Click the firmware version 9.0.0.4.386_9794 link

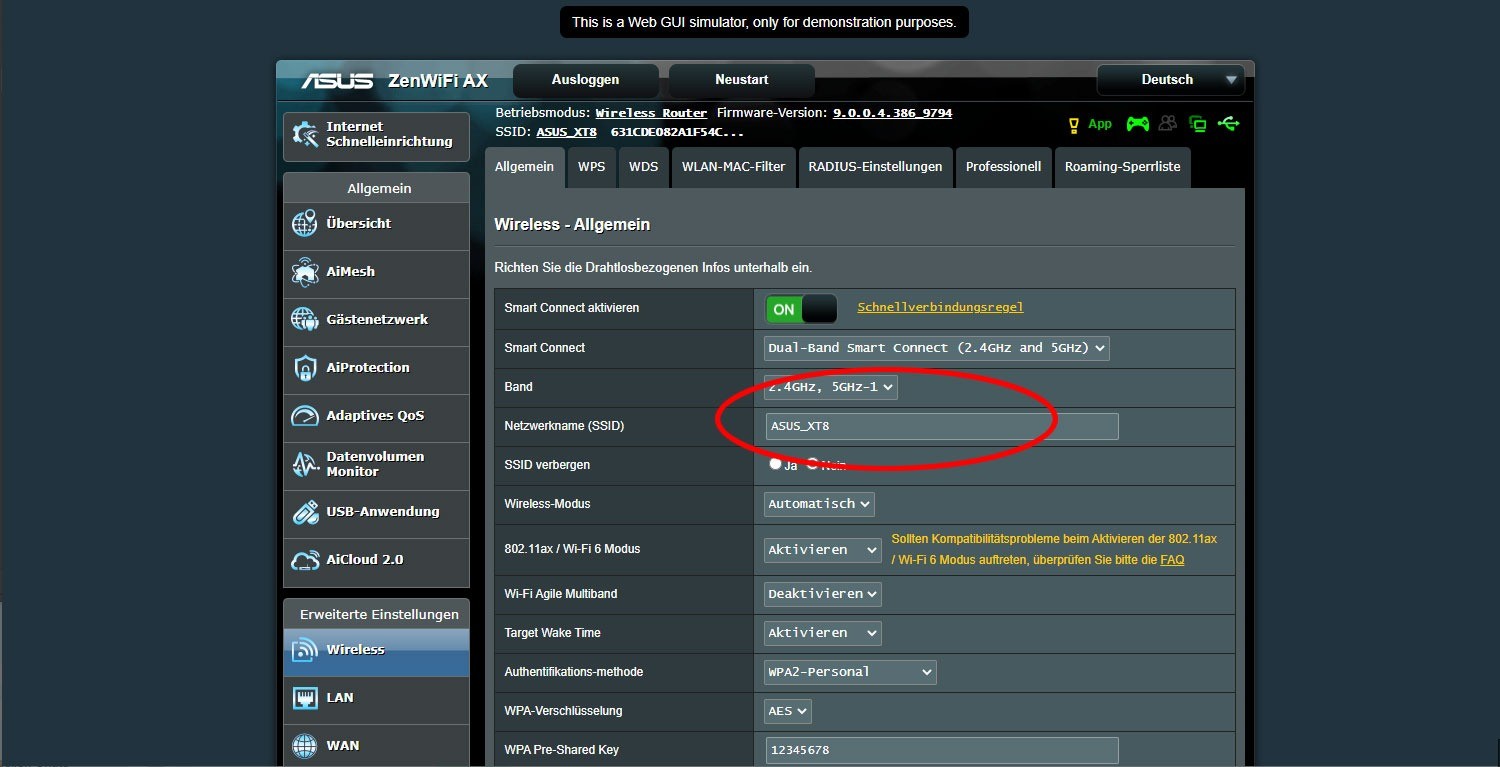(892, 113)
